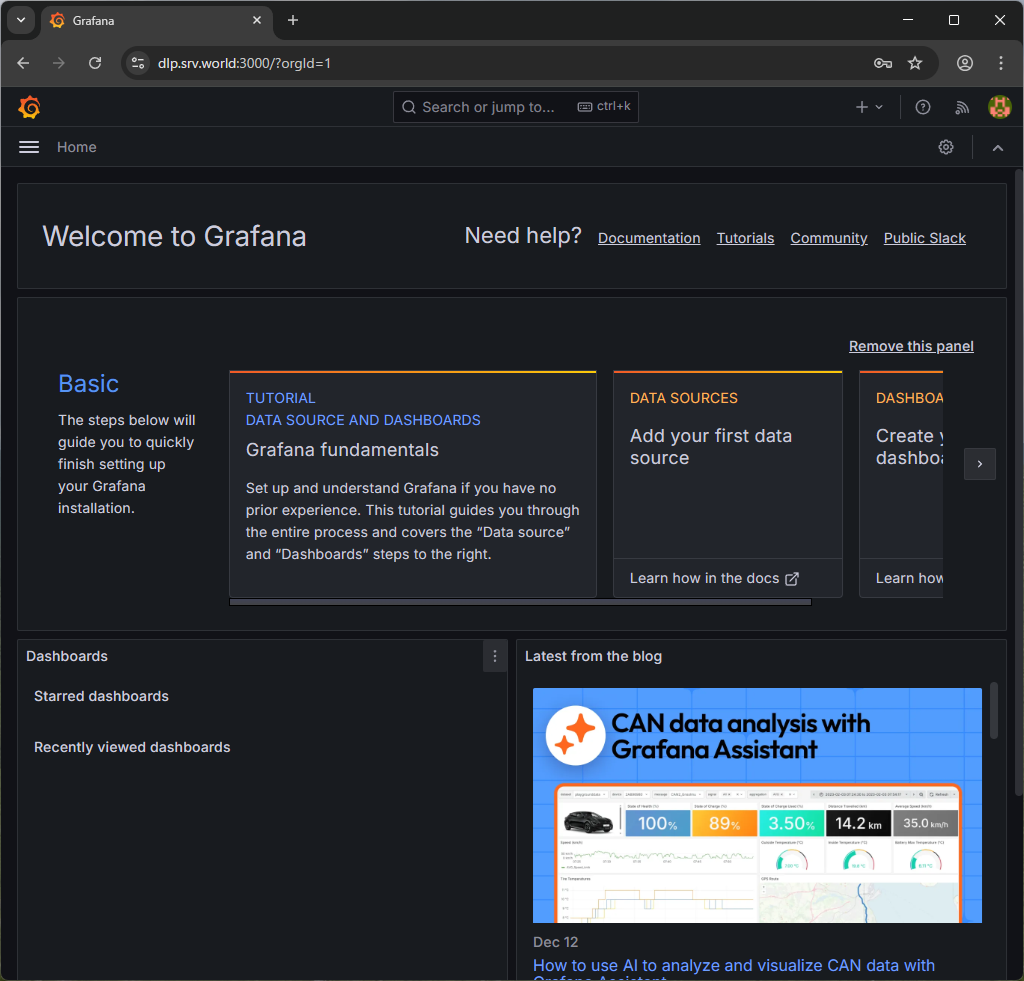The height and width of the screenshot is (981, 1024).
Task: Expand the plus New dropdown
Action: 869,107
